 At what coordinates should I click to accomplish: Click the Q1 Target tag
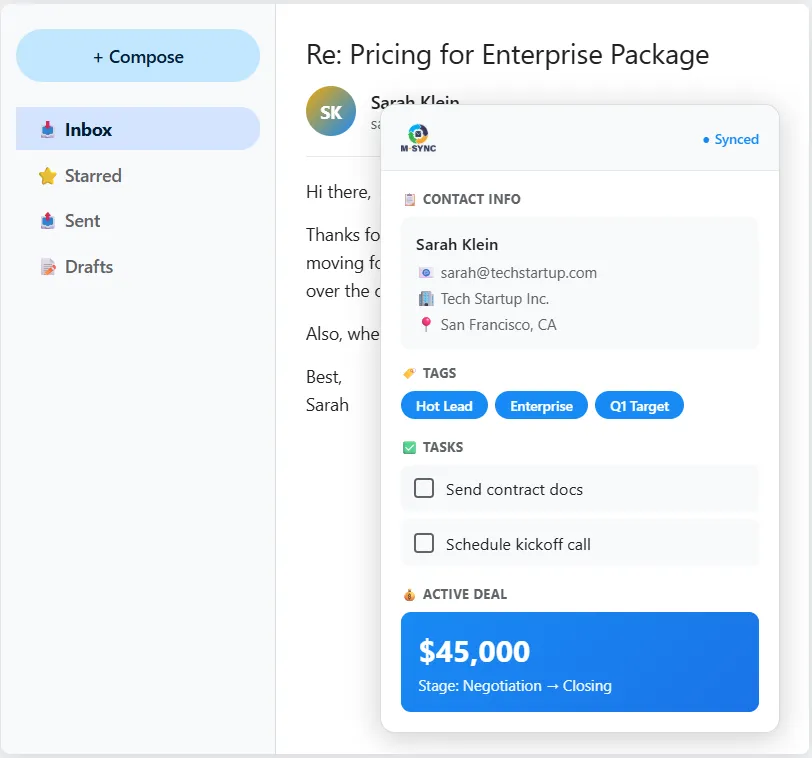639,406
